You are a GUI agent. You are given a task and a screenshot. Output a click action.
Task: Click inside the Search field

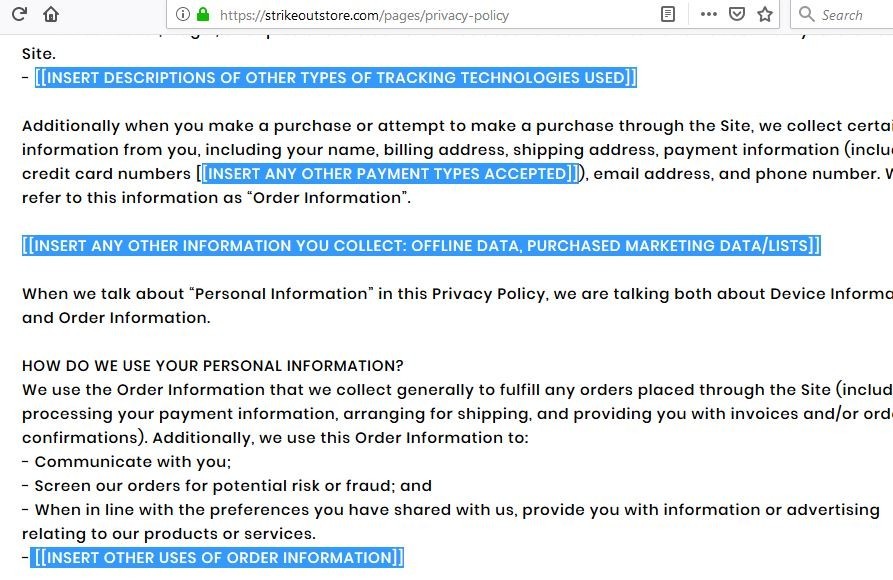point(845,15)
